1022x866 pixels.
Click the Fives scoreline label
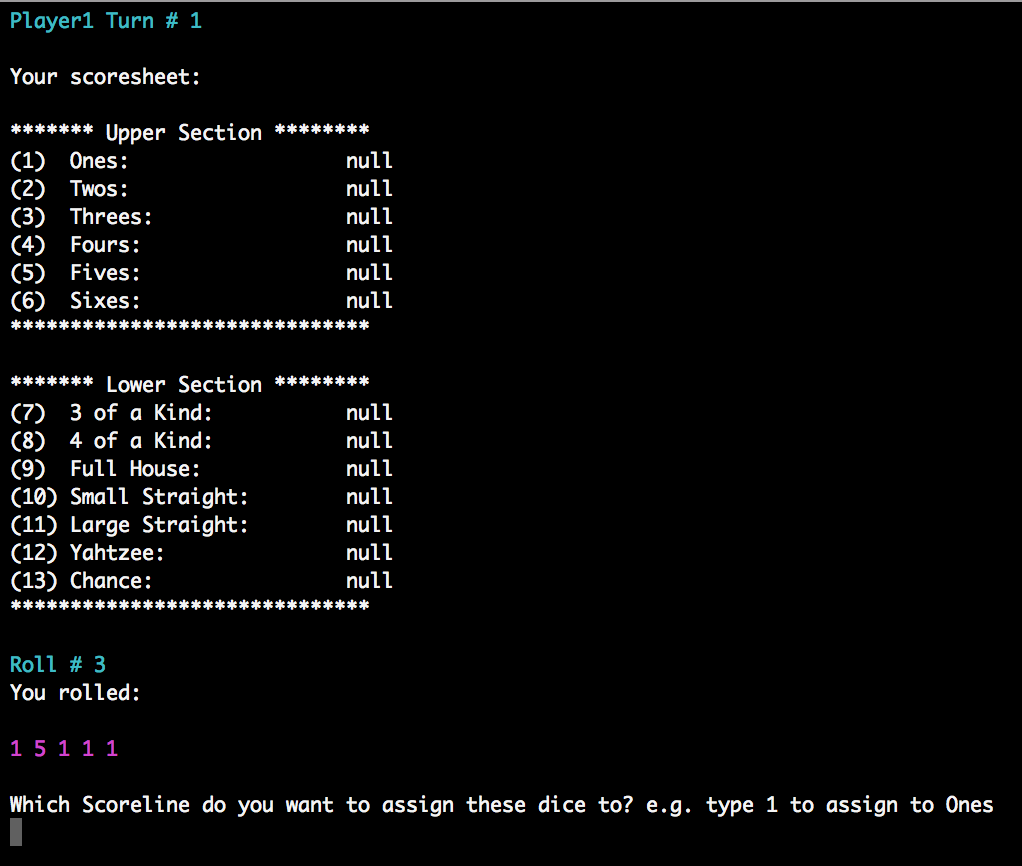click(x=105, y=272)
